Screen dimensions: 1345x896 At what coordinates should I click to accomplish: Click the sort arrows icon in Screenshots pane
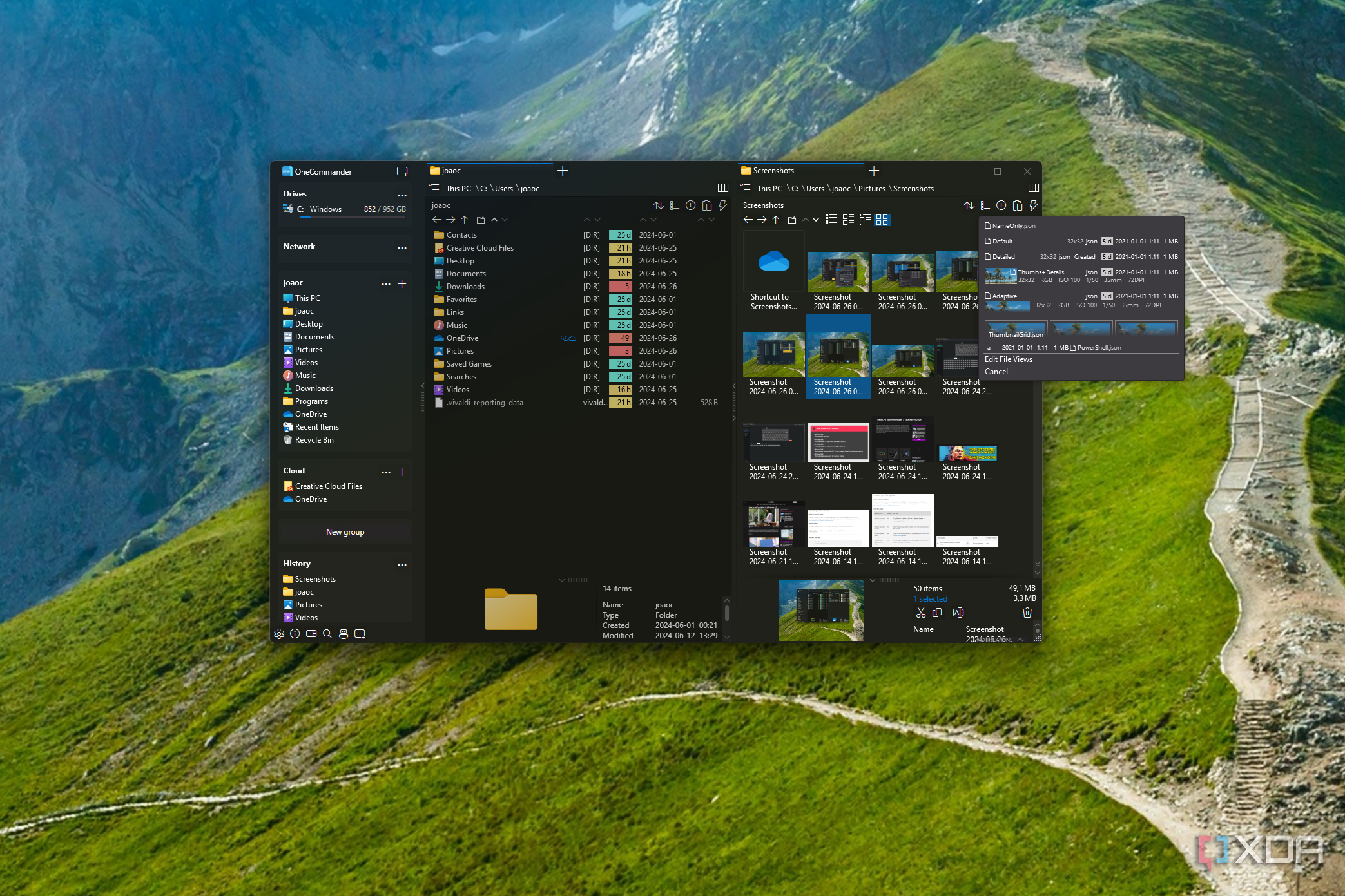point(969,205)
